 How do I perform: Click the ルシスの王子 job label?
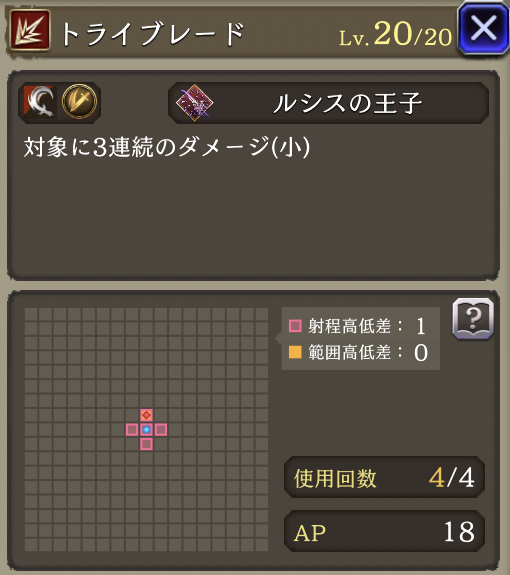click(348, 103)
